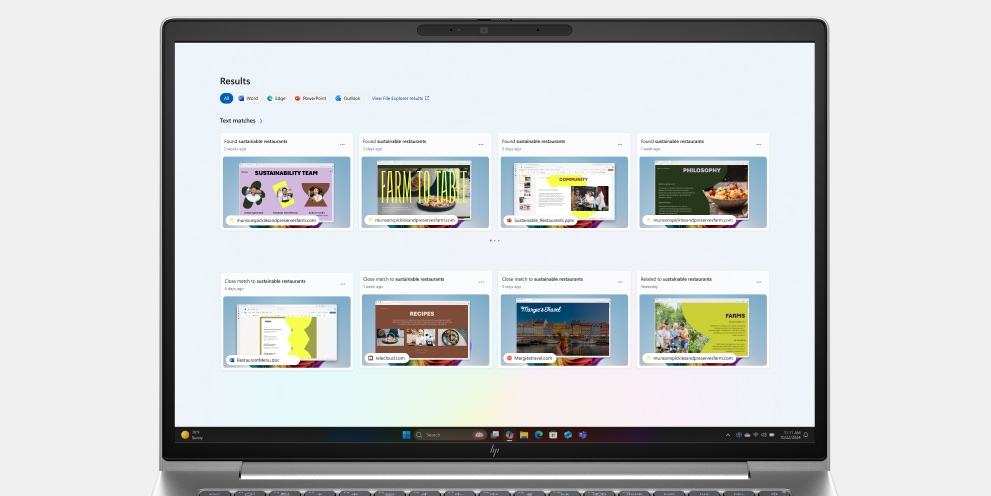Open the Copilot app in the taskbar
The height and width of the screenshot is (496, 991).
509,435
